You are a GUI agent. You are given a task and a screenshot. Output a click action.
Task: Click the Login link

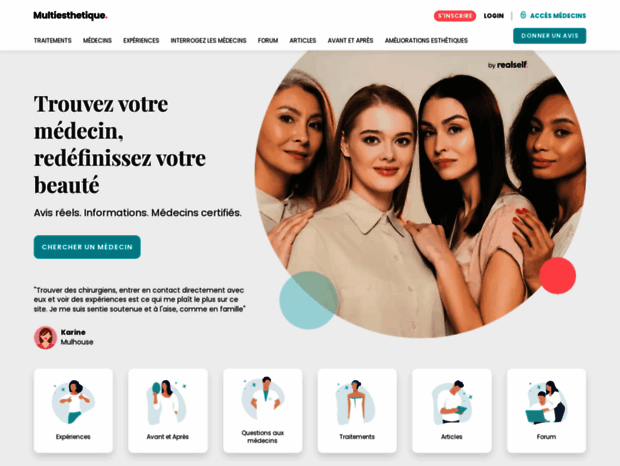click(x=494, y=16)
